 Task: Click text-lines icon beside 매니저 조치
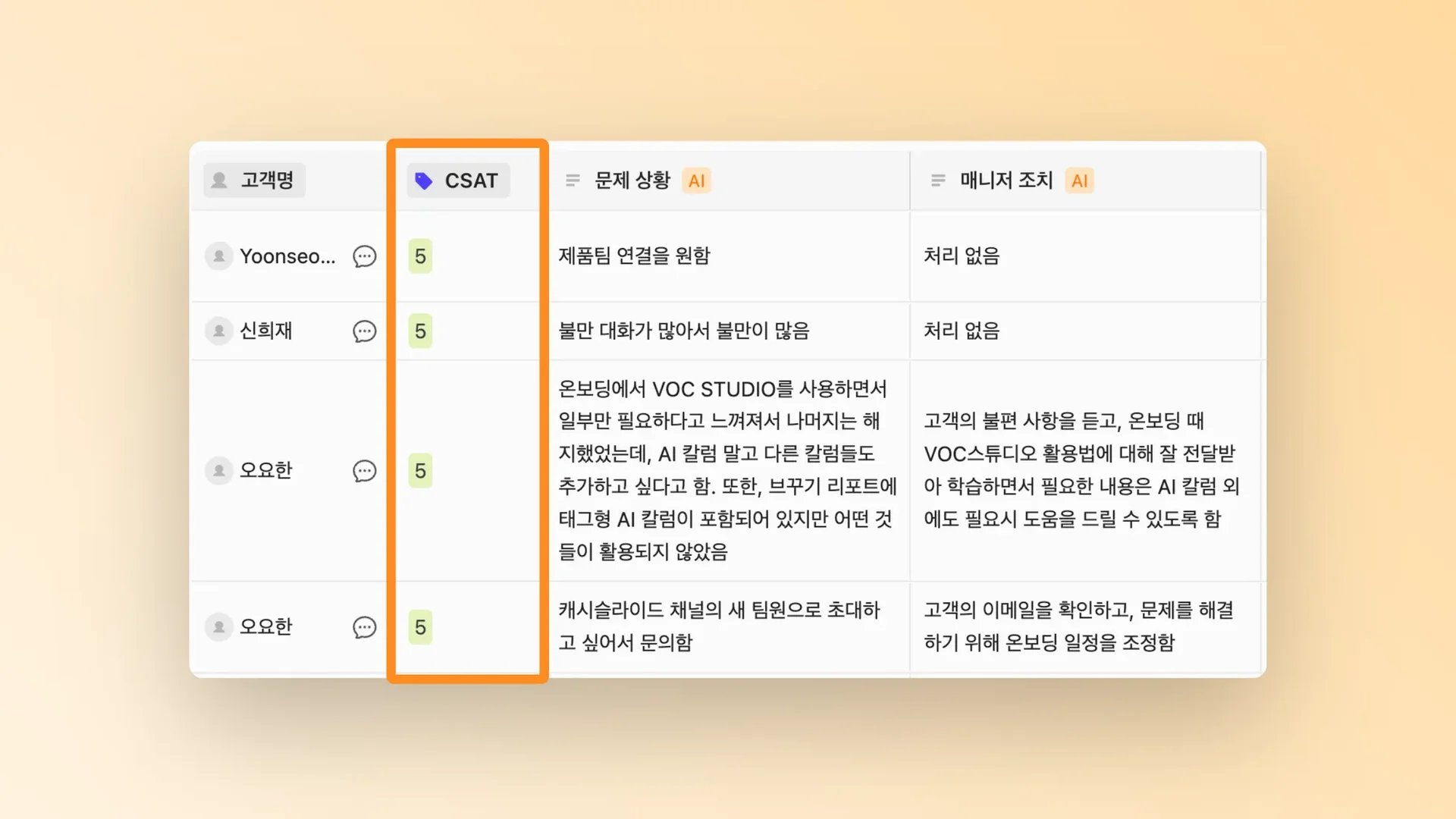938,180
